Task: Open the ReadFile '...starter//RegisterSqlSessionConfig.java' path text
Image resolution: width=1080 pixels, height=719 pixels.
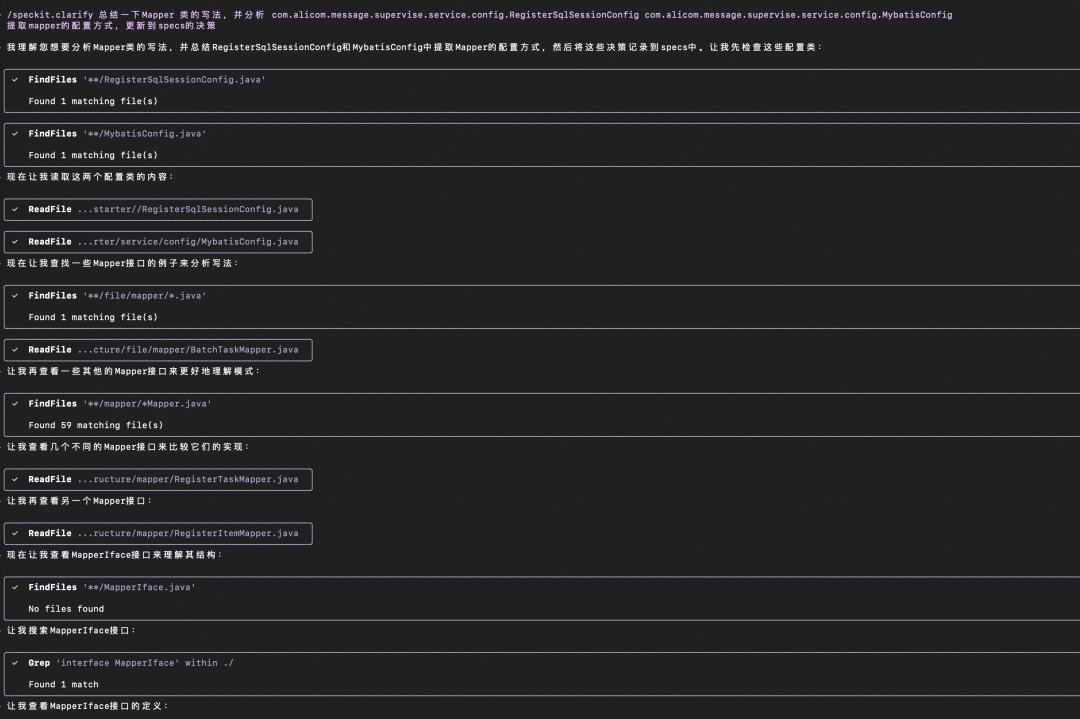Action: [x=188, y=209]
